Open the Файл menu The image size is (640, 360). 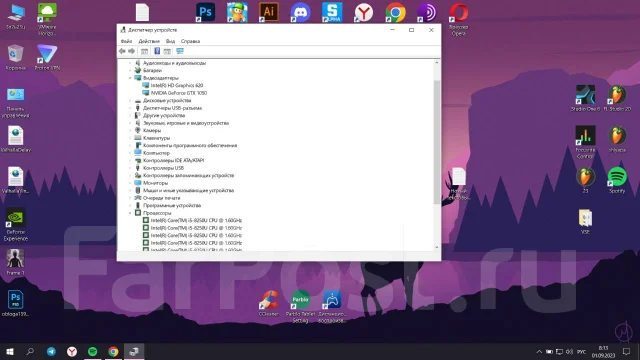coord(127,41)
